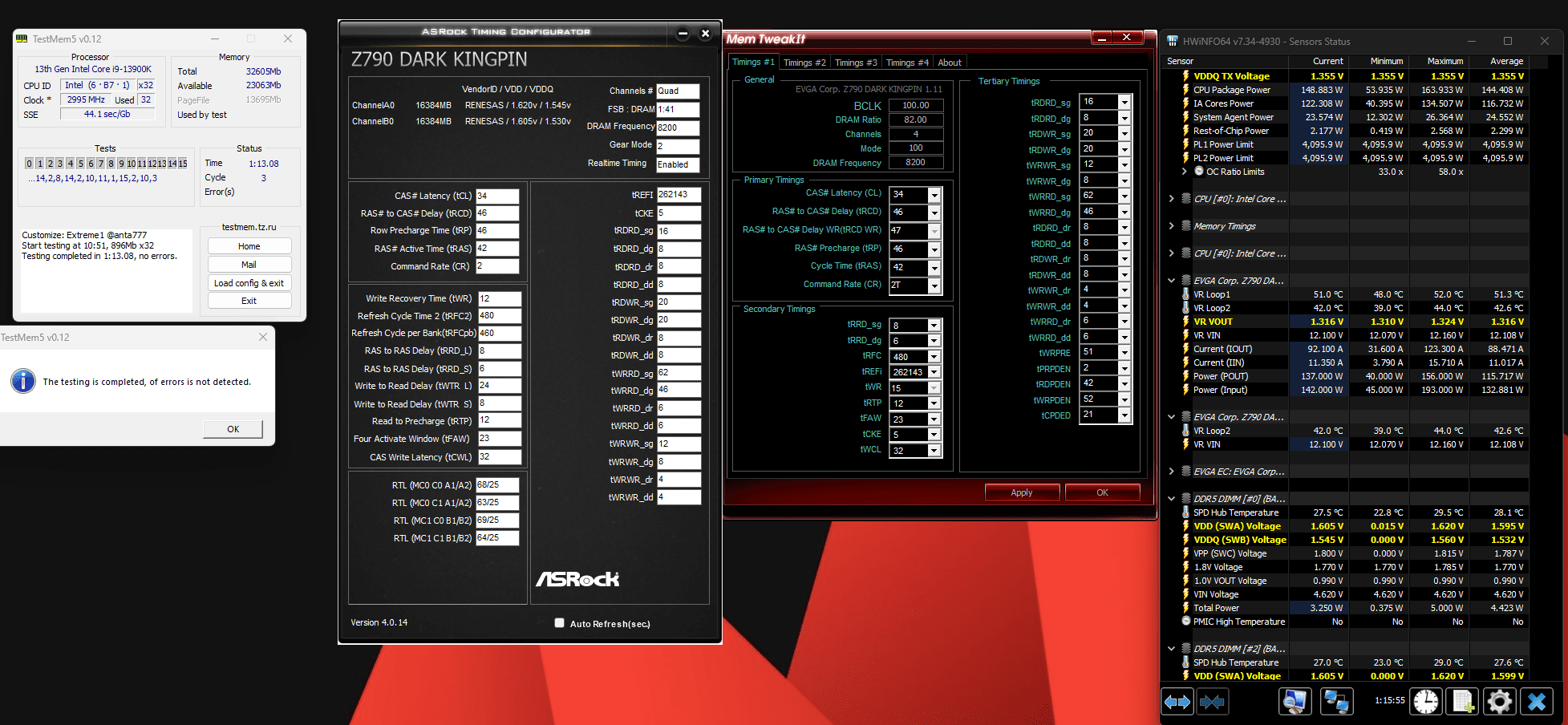Expand Memory Timings group in HWiNFO
This screenshot has height=725, width=1568.
coord(1171,226)
